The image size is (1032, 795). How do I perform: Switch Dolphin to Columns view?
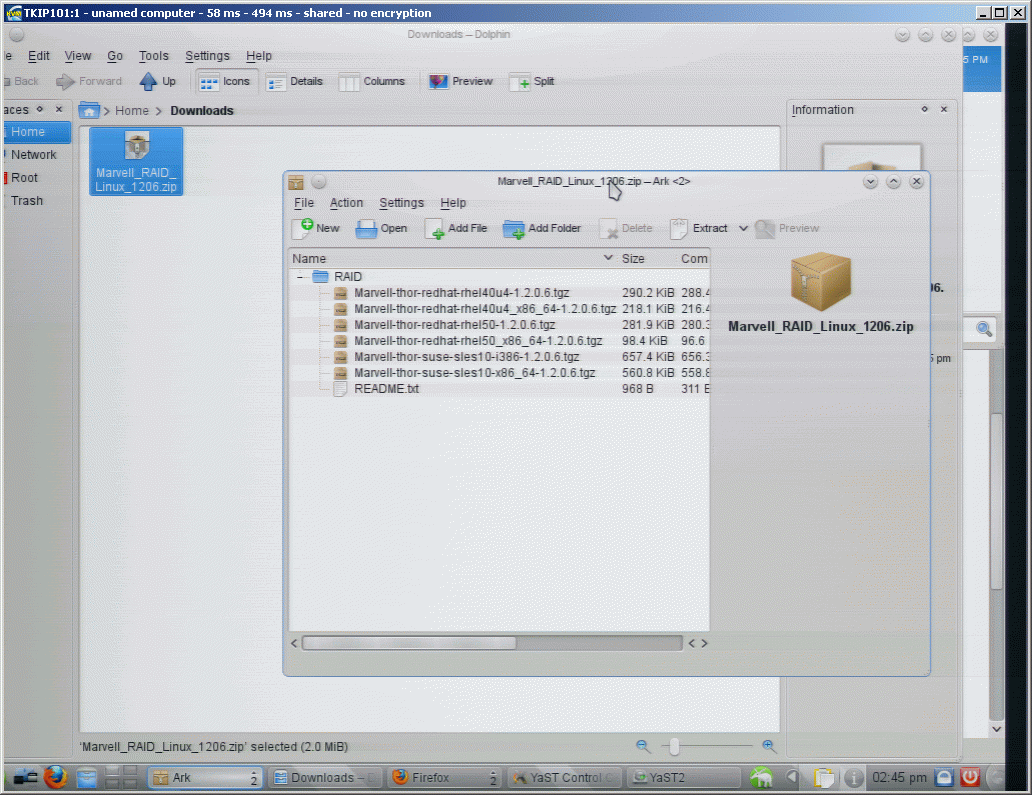[372, 82]
